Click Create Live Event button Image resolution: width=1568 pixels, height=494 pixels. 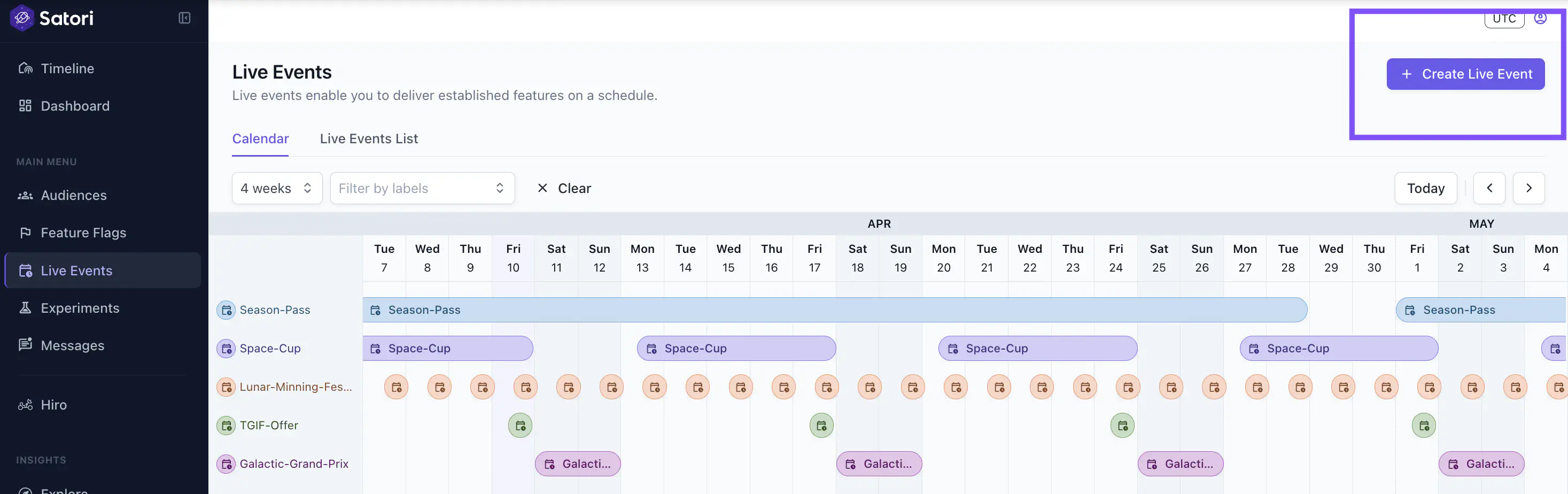pyautogui.click(x=1465, y=74)
